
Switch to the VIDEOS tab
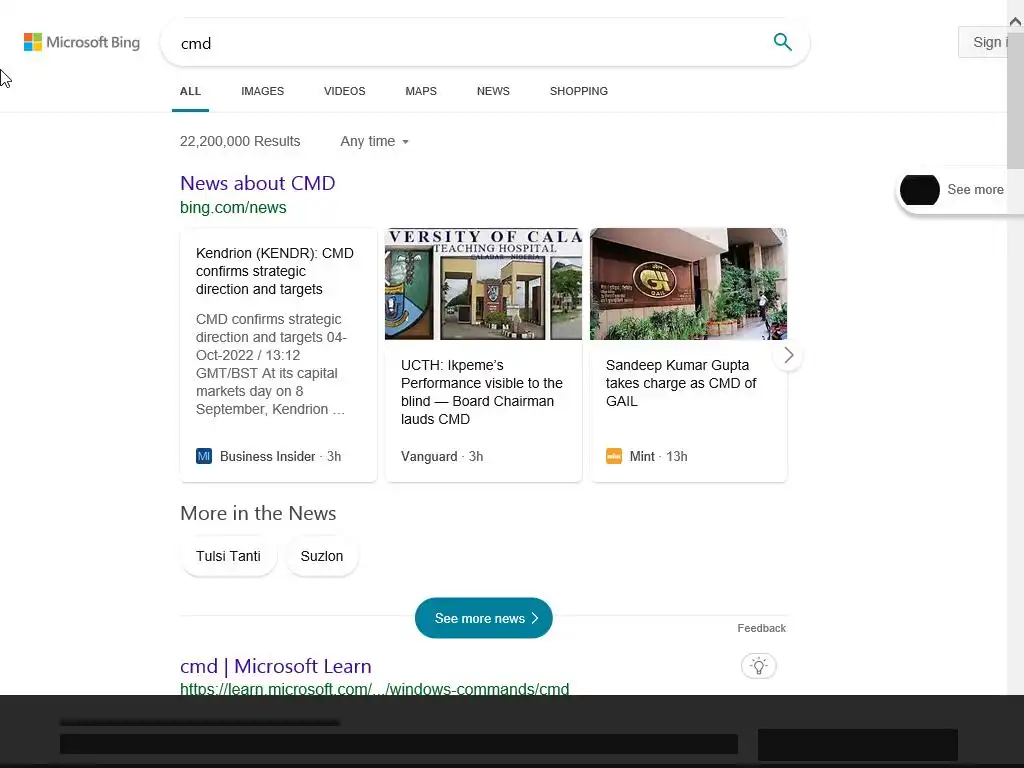[x=345, y=91]
